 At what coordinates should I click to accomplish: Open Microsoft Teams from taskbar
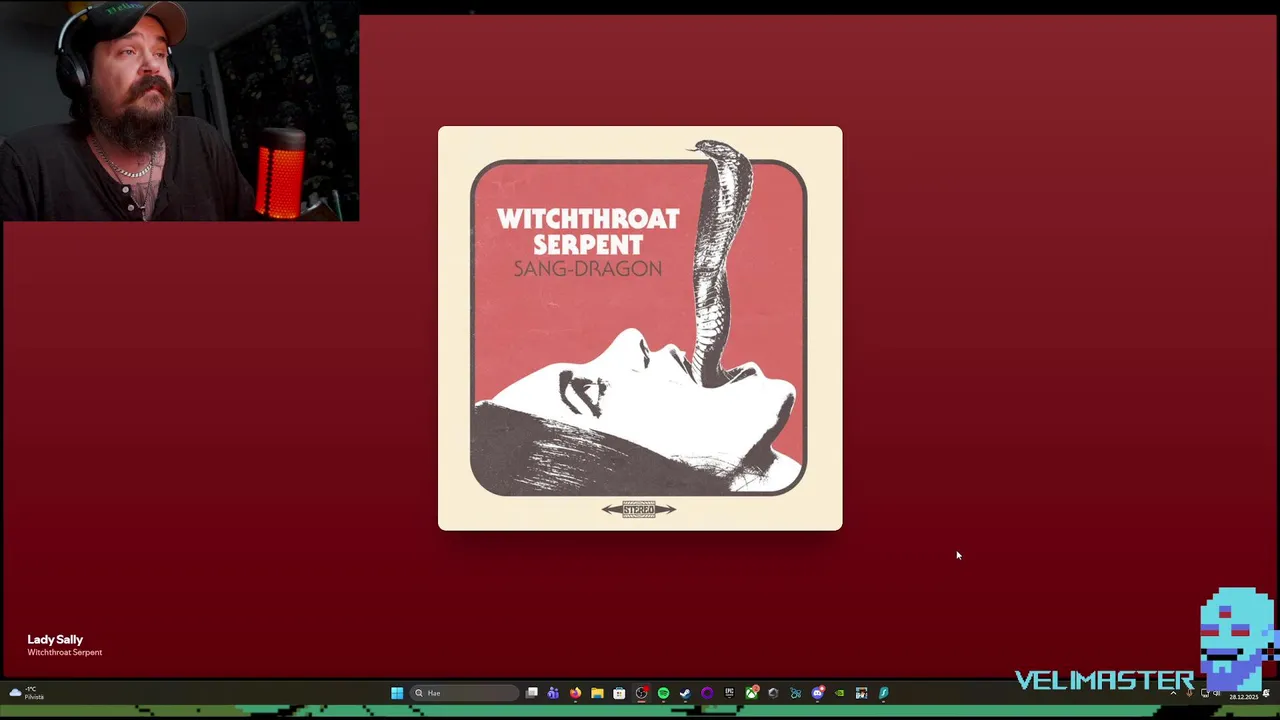point(553,693)
